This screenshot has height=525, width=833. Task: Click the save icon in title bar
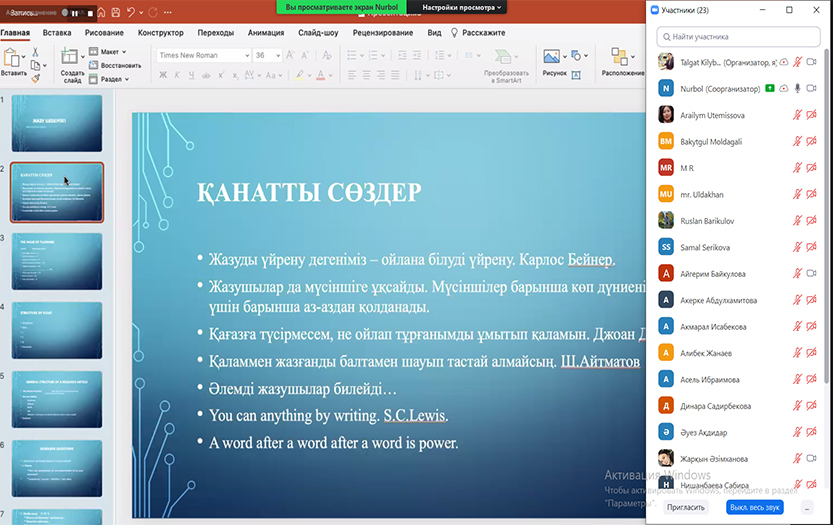tap(117, 13)
